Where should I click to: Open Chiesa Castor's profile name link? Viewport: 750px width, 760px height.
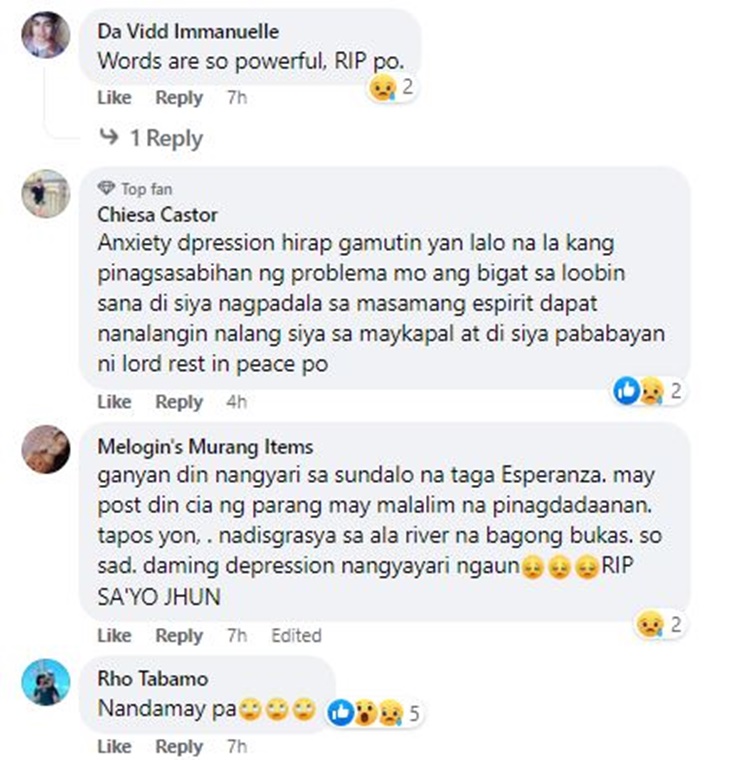158,215
